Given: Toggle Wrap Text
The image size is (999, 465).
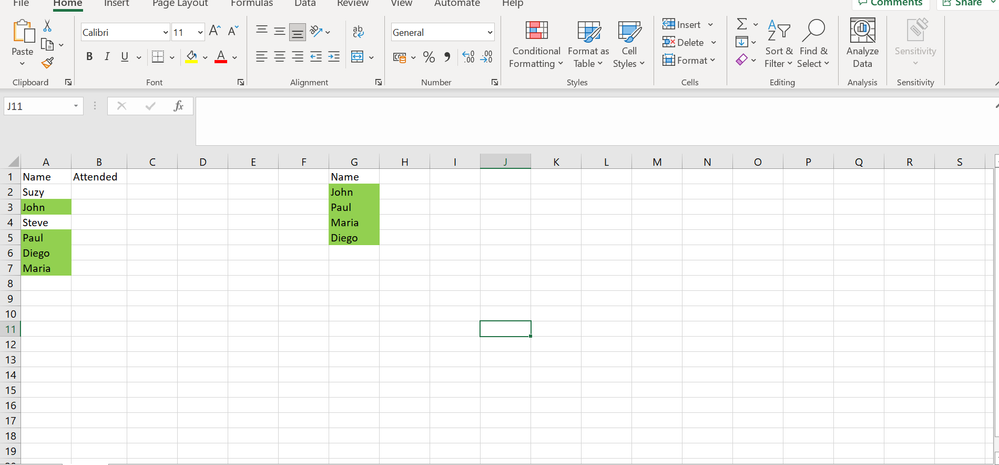Looking at the screenshot, I should tap(358, 31).
